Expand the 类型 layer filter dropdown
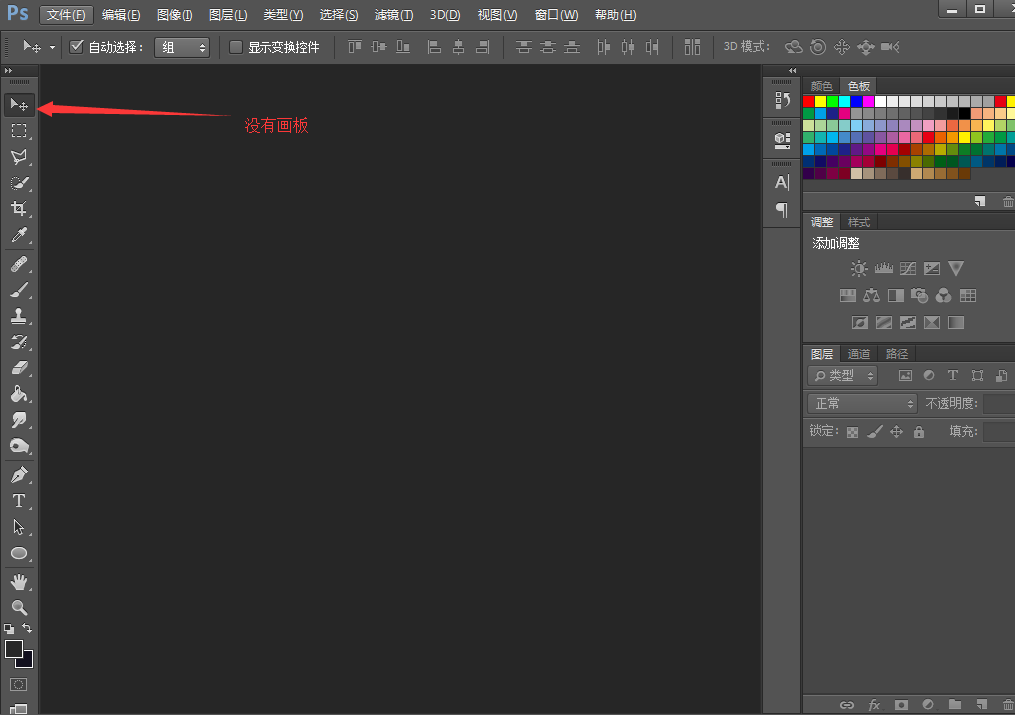1015x715 pixels. (843, 376)
